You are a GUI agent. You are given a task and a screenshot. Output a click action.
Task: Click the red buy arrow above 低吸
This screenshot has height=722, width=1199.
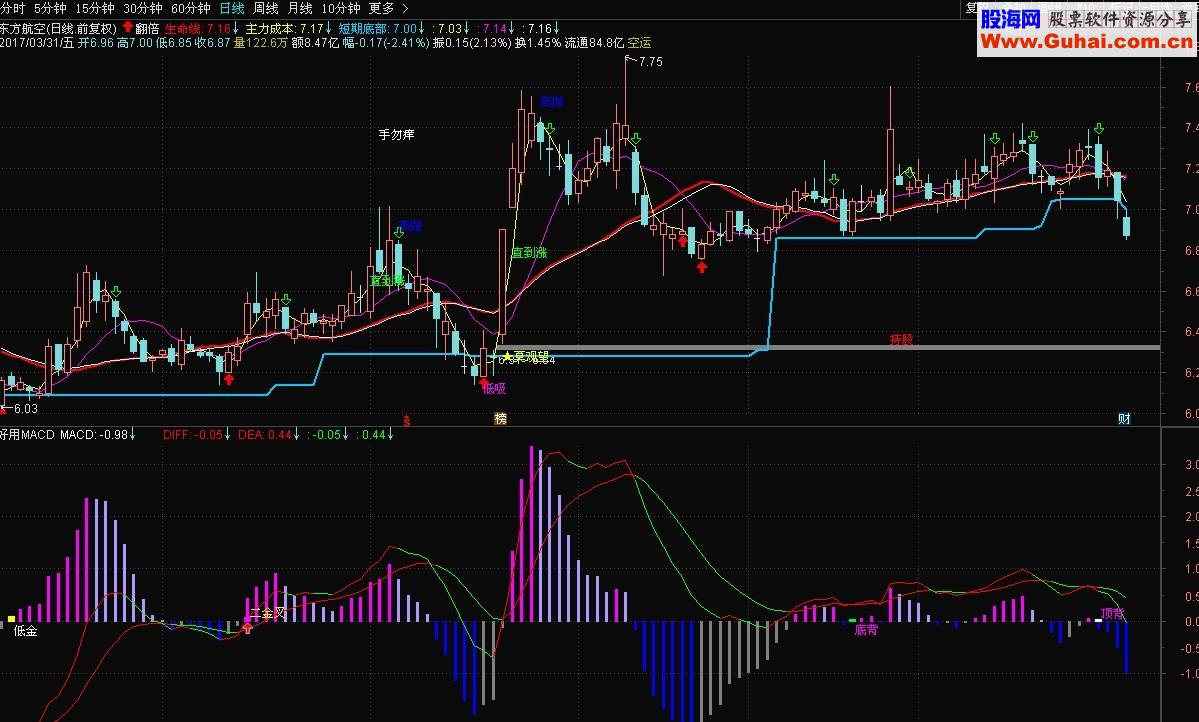click(483, 382)
